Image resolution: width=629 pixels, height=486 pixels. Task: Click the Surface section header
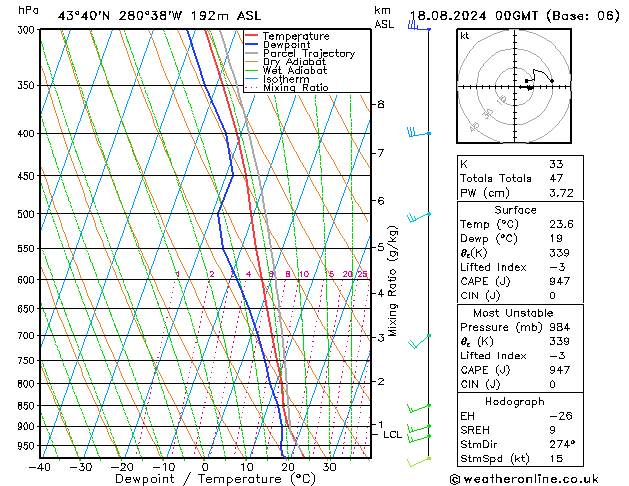coord(516,210)
